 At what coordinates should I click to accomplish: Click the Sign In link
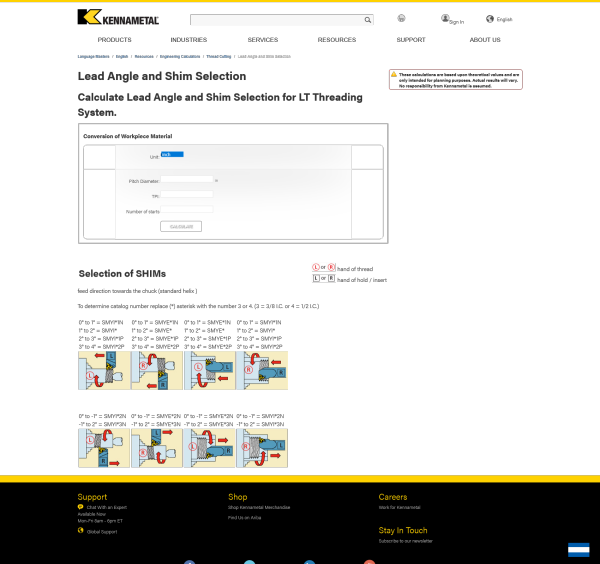click(457, 22)
